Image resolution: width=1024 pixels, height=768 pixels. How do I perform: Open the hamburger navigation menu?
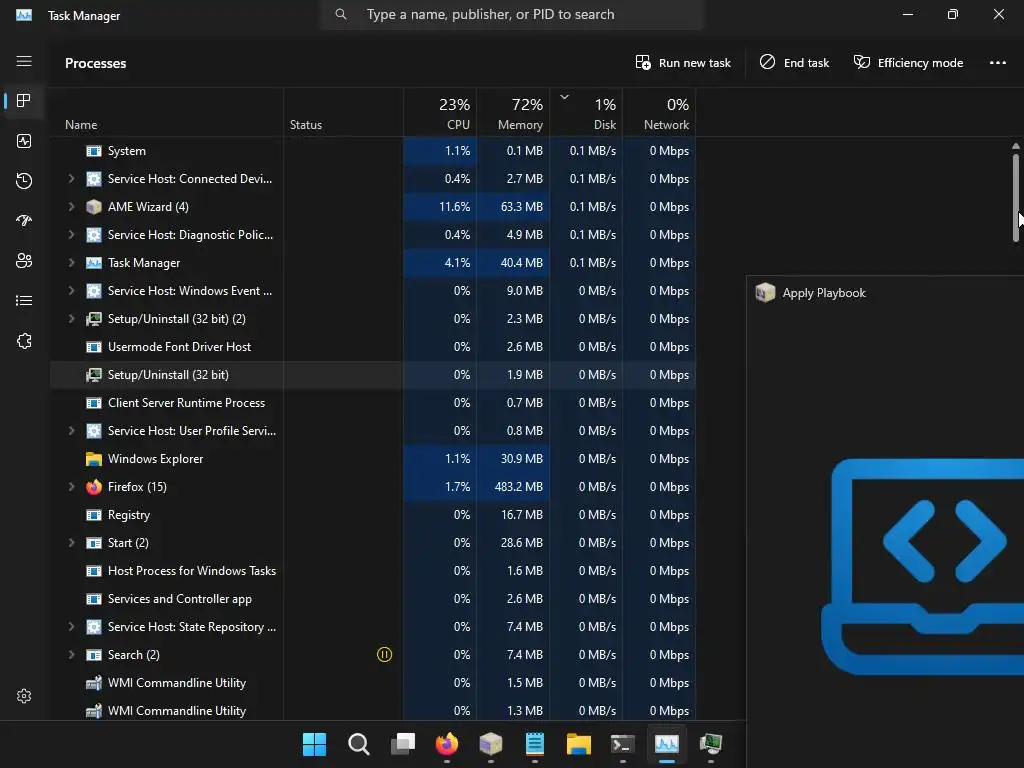coord(24,61)
